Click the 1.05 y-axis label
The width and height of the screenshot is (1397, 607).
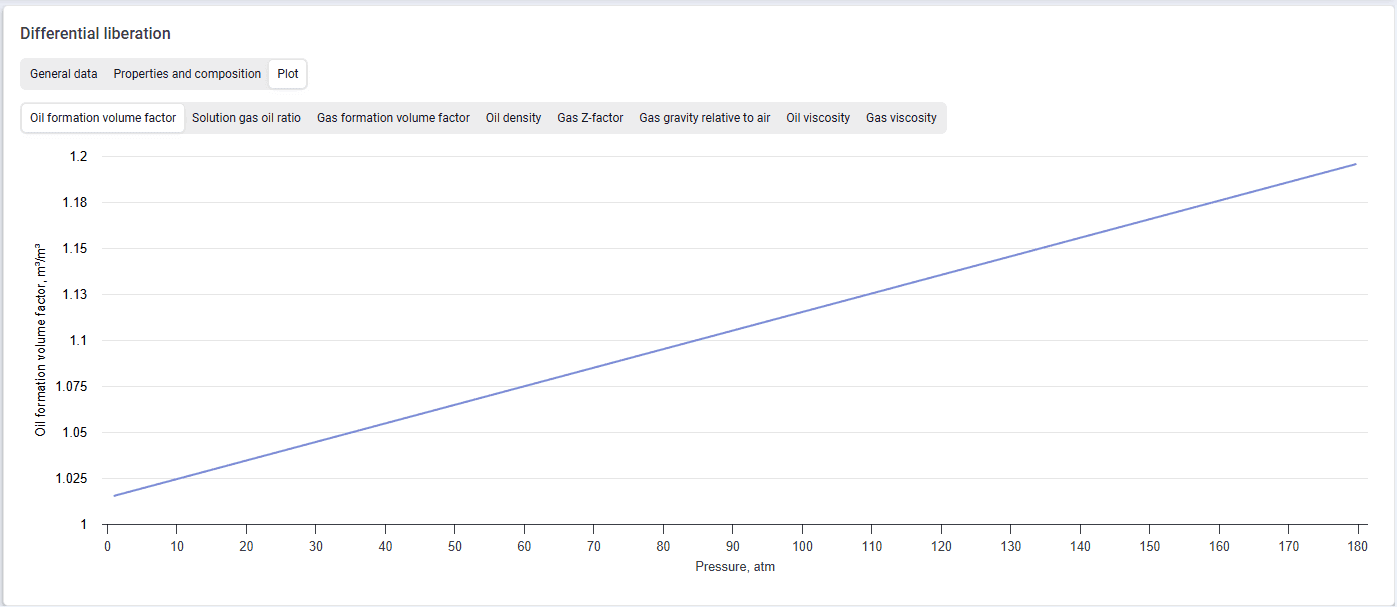76,433
